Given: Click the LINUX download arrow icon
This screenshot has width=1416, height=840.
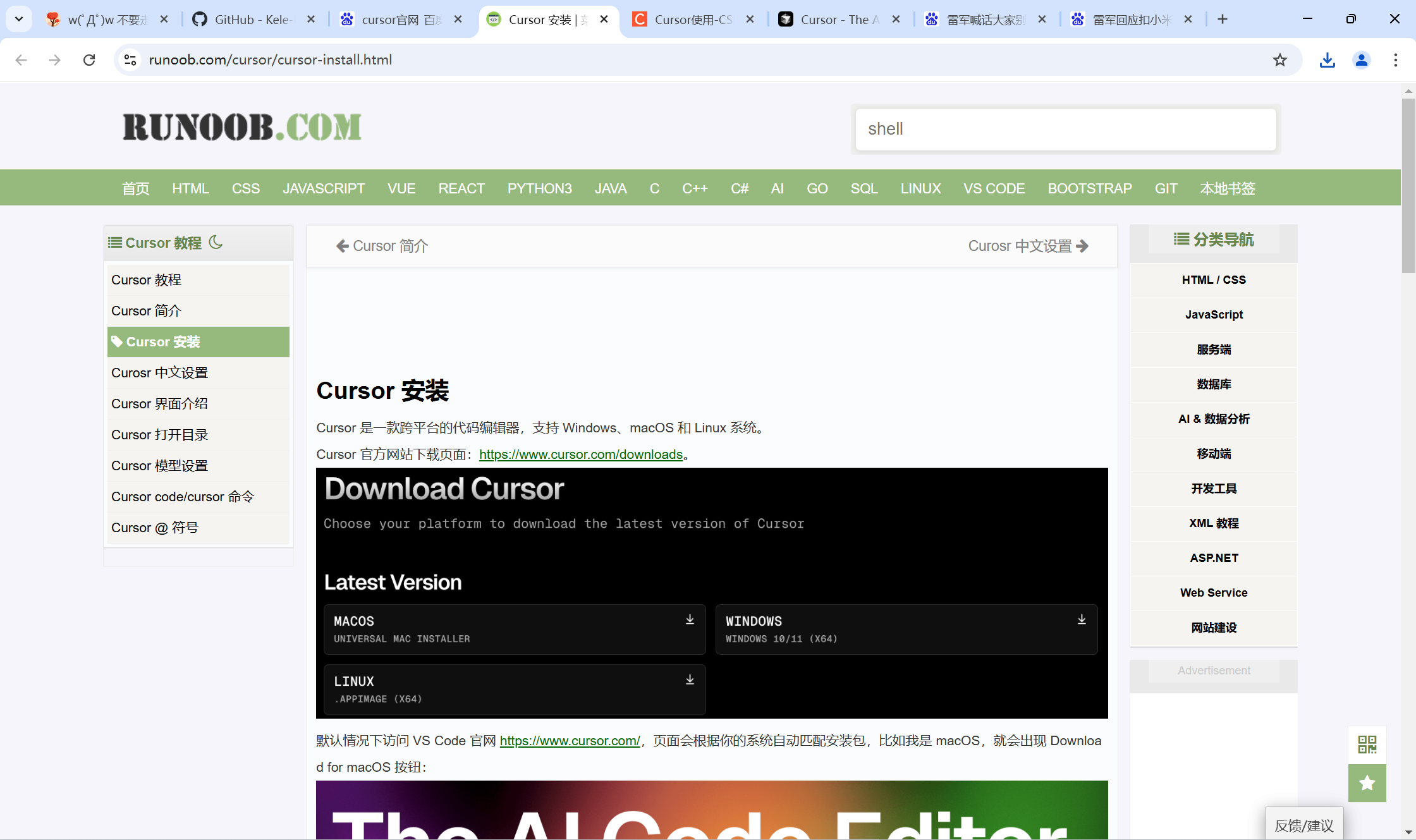Looking at the screenshot, I should click(x=690, y=679).
